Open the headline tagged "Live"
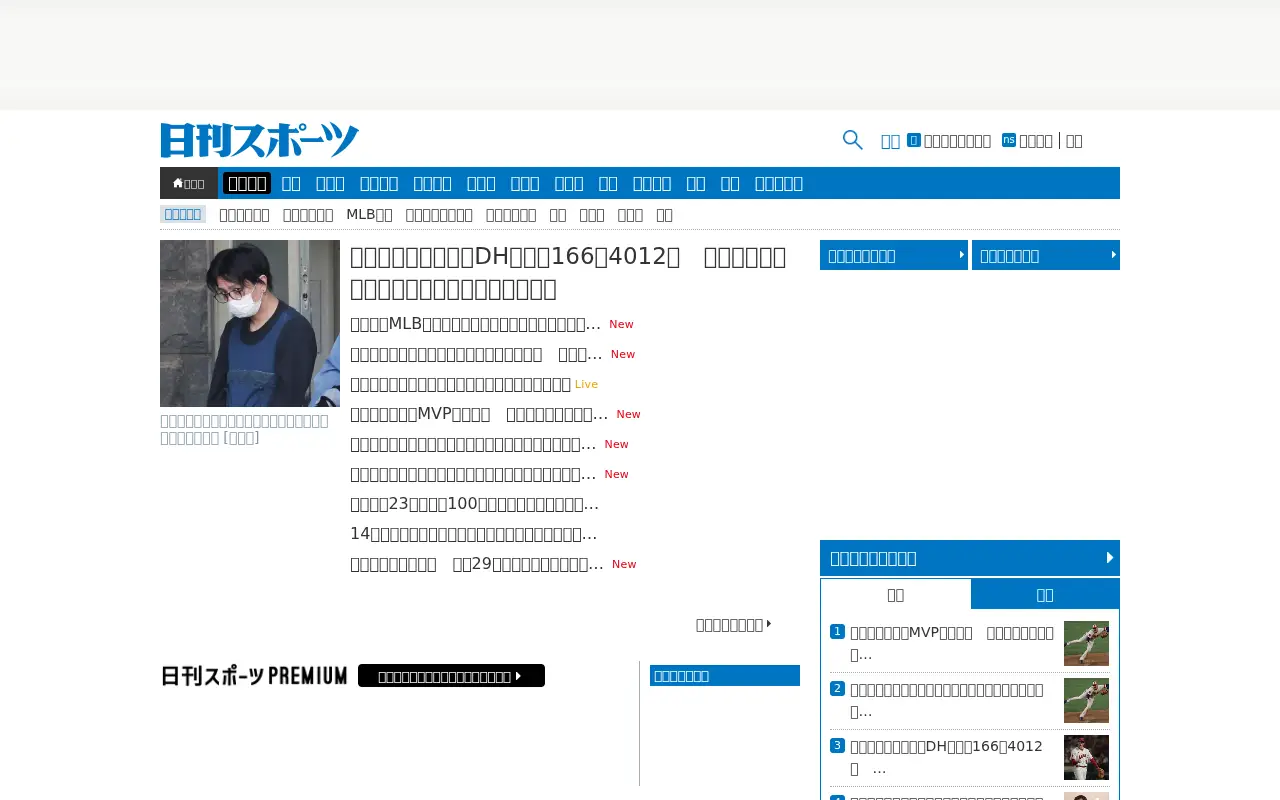 (460, 384)
